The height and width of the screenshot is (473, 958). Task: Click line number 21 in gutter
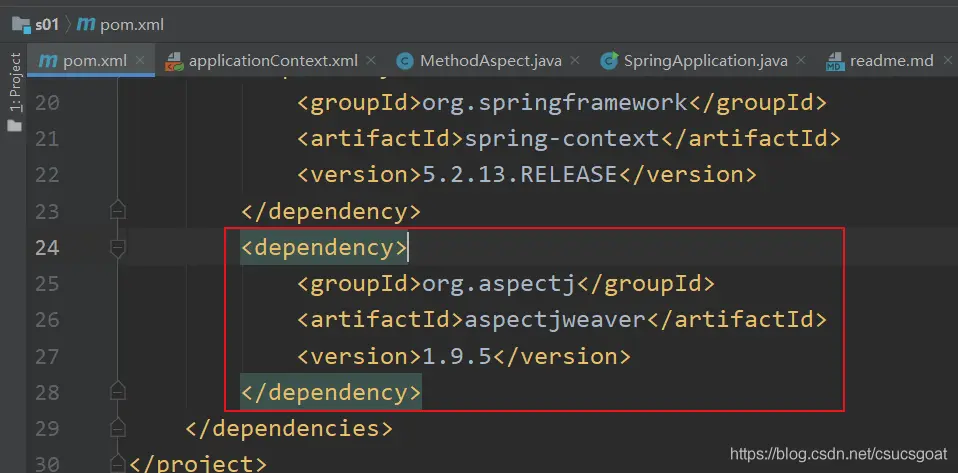47,139
